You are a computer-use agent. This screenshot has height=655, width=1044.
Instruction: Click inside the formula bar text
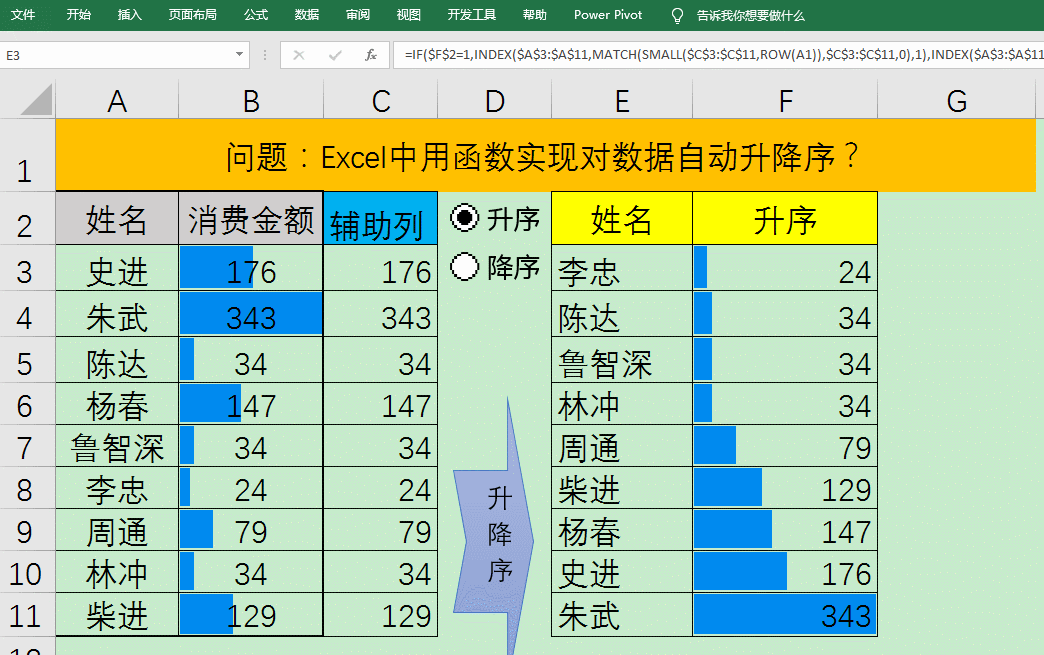coord(718,55)
